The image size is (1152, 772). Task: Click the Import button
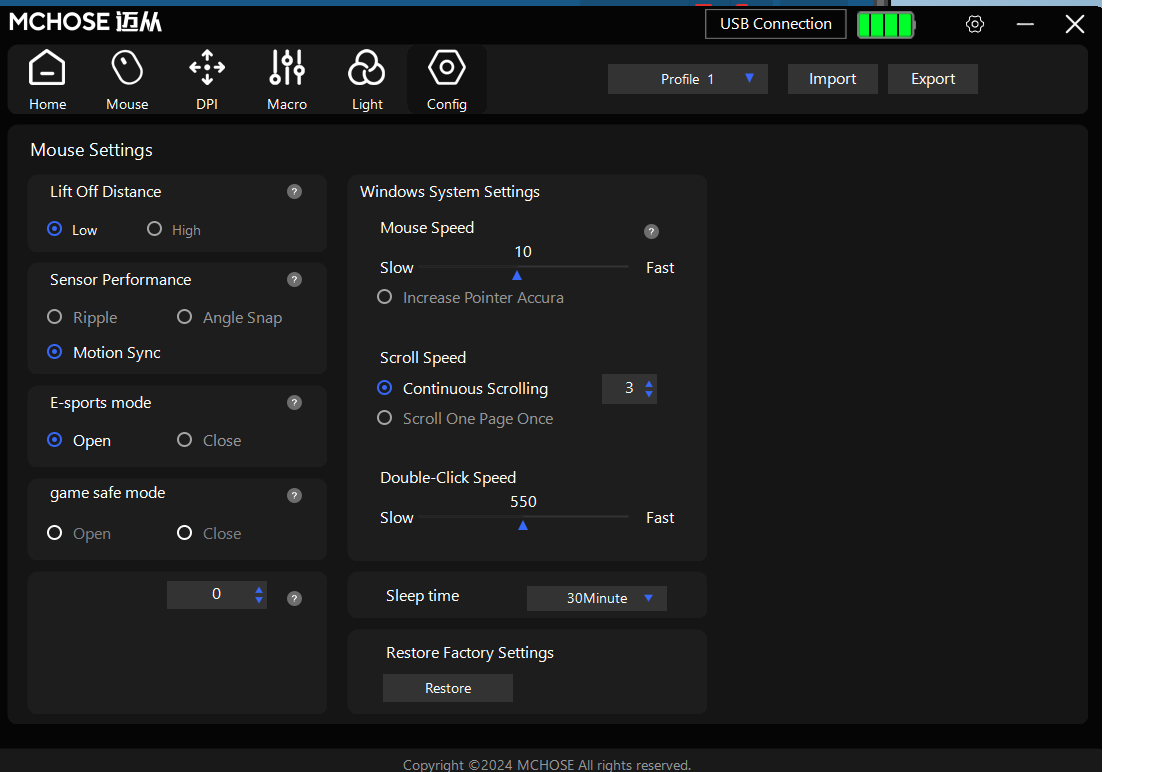click(x=832, y=79)
